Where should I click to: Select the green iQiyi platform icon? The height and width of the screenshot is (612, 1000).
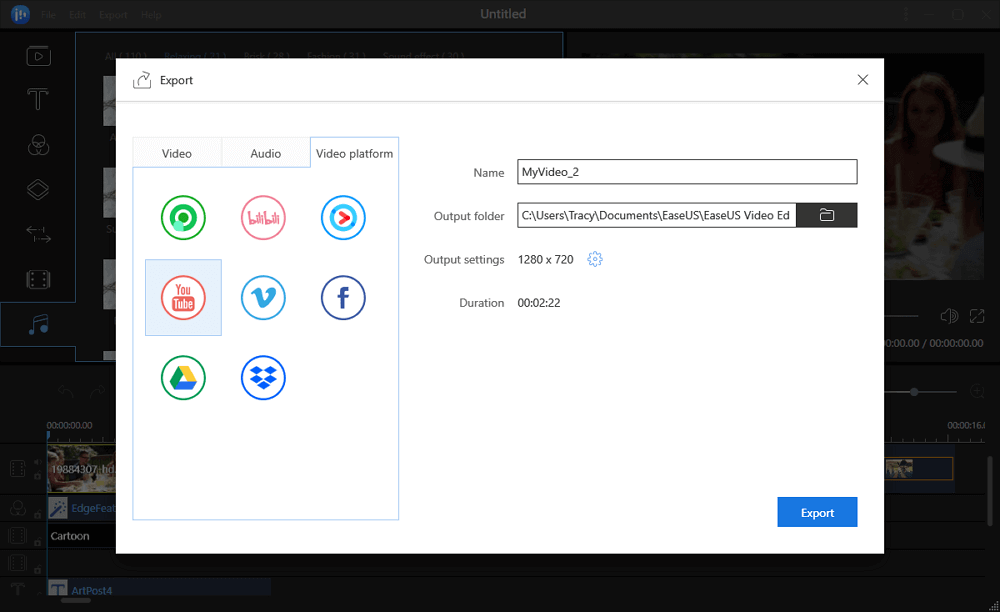pyautogui.click(x=183, y=217)
